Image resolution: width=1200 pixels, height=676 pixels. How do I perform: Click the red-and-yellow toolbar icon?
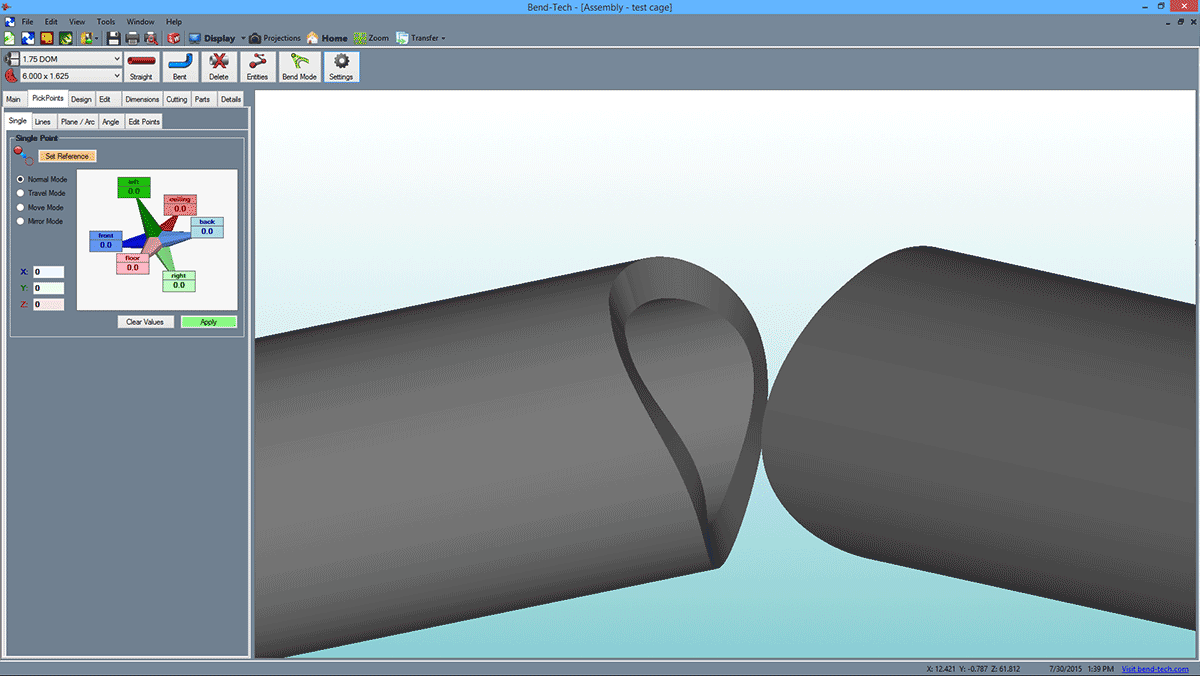tap(46, 38)
